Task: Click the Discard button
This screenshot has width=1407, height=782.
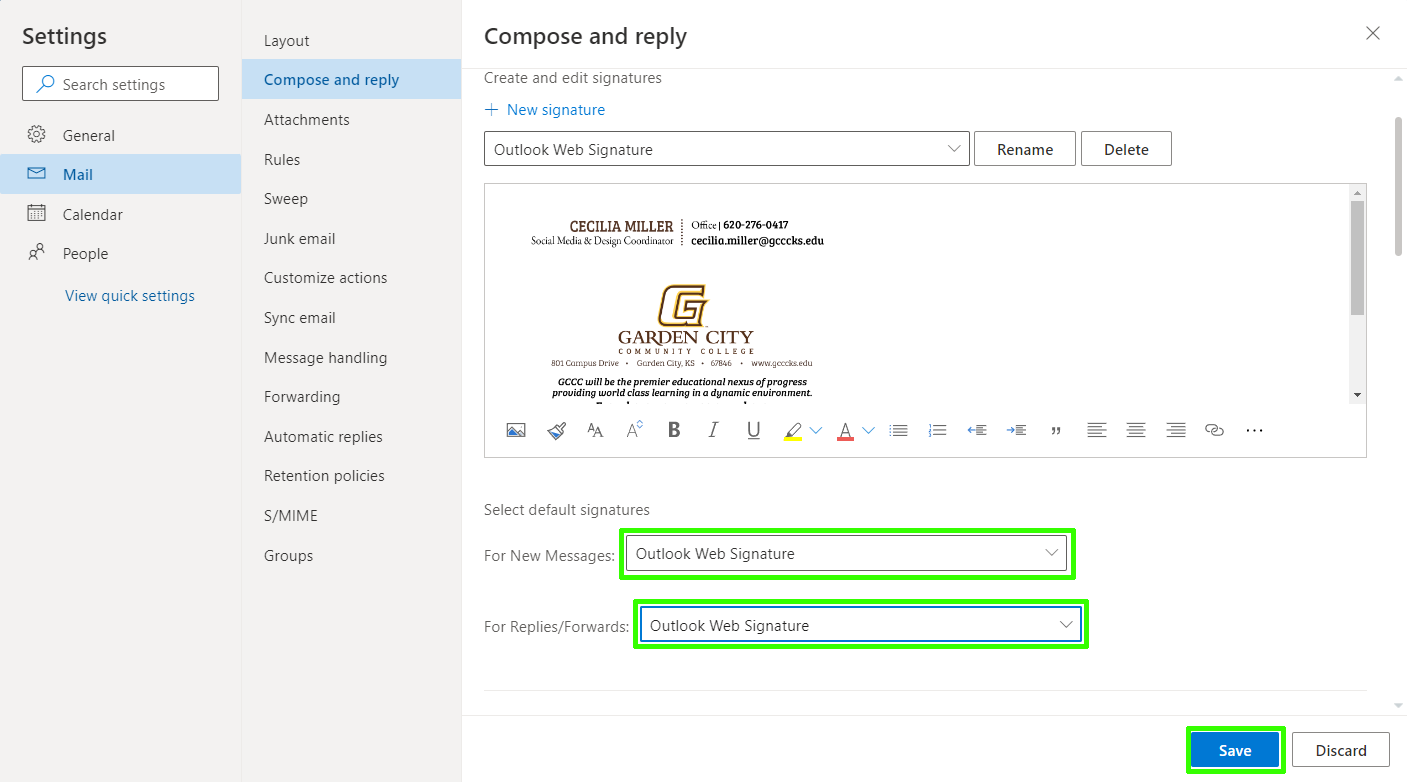Action: [1341, 750]
